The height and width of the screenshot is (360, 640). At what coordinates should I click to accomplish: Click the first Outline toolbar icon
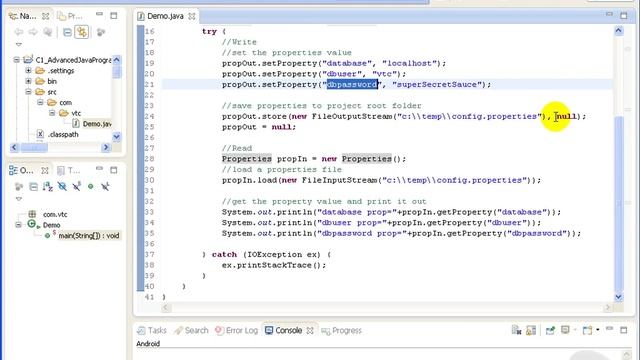(x=19, y=187)
